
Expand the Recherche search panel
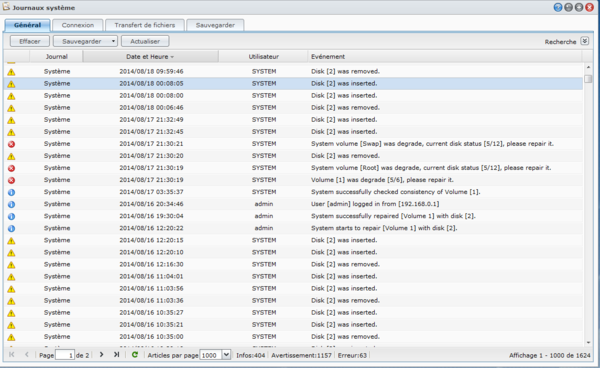coord(584,41)
